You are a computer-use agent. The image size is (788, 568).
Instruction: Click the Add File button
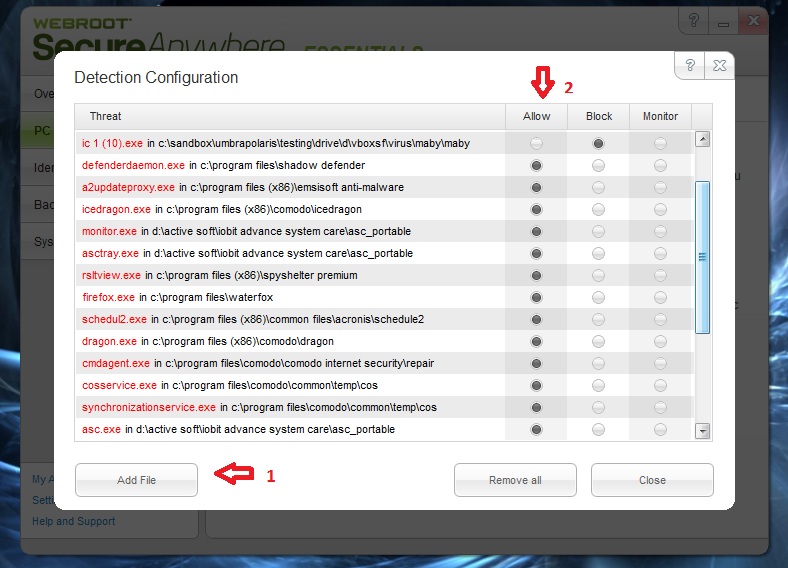(x=136, y=480)
